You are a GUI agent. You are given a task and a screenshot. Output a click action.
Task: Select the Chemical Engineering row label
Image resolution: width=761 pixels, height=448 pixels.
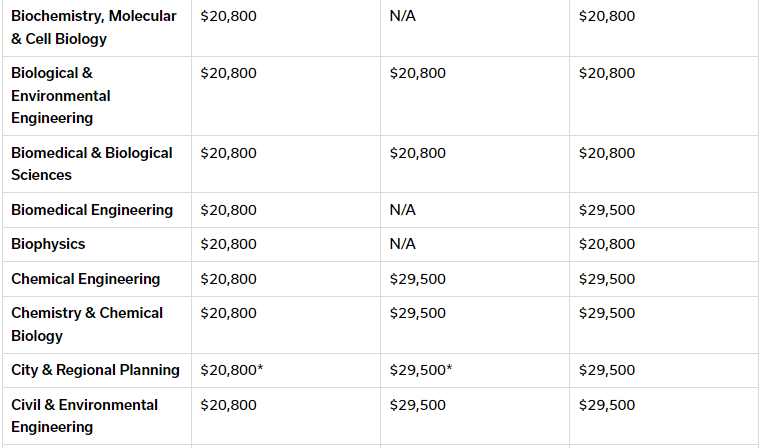pos(85,279)
